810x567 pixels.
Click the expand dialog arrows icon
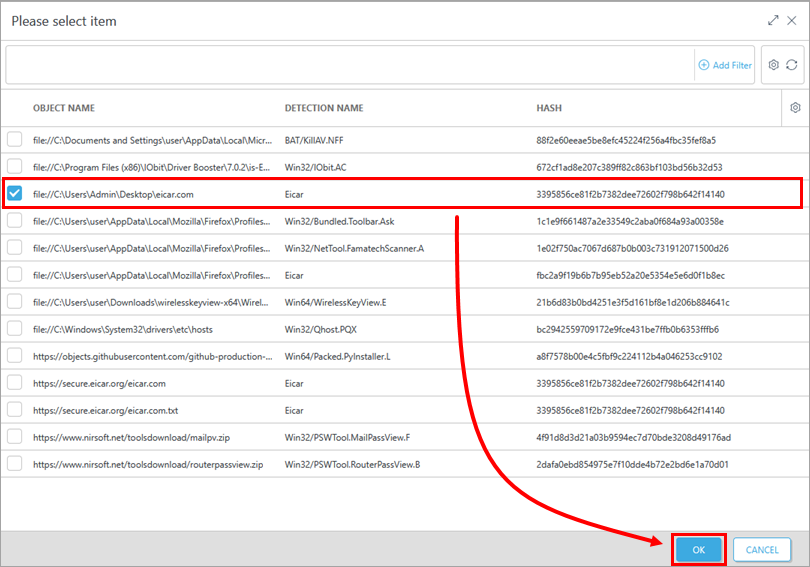coord(773,20)
